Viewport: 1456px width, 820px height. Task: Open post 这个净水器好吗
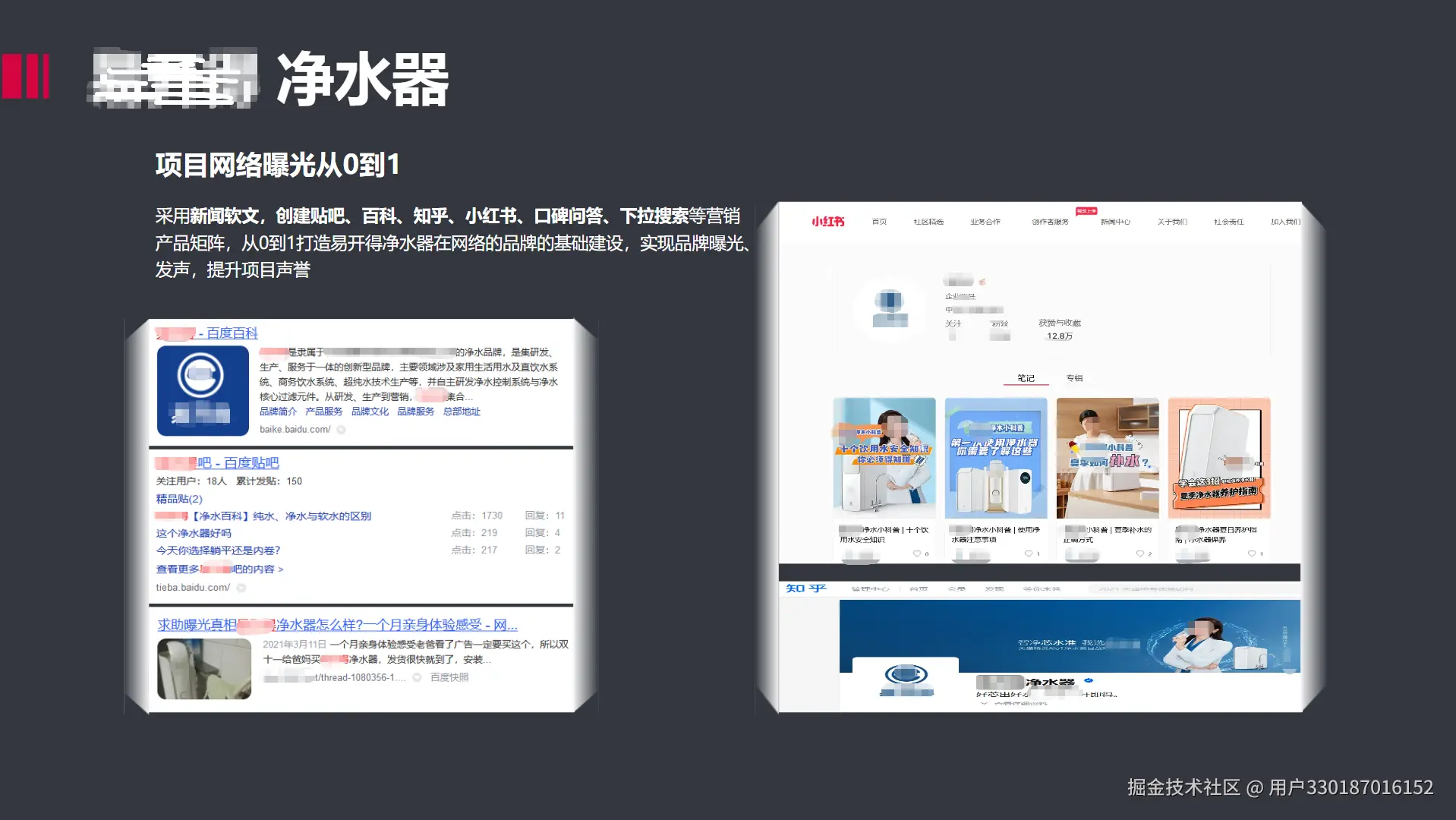[194, 533]
